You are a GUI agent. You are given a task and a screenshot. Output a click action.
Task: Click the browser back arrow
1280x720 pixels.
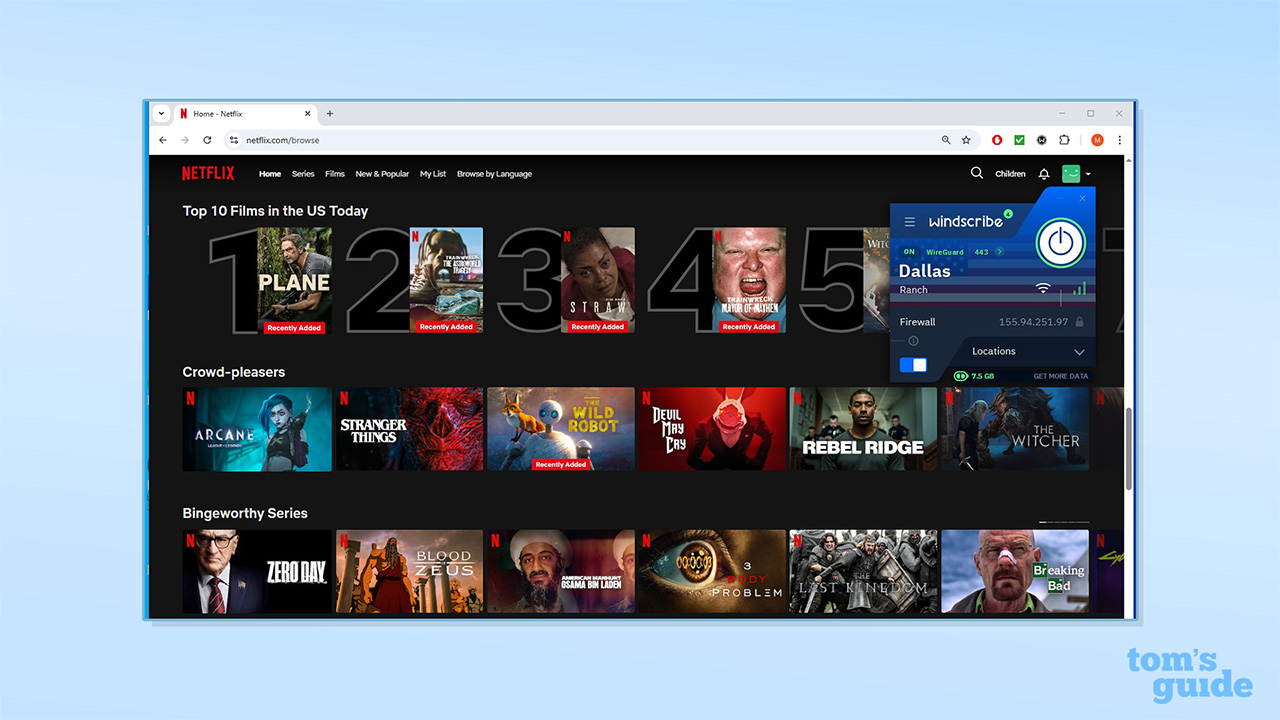[163, 140]
